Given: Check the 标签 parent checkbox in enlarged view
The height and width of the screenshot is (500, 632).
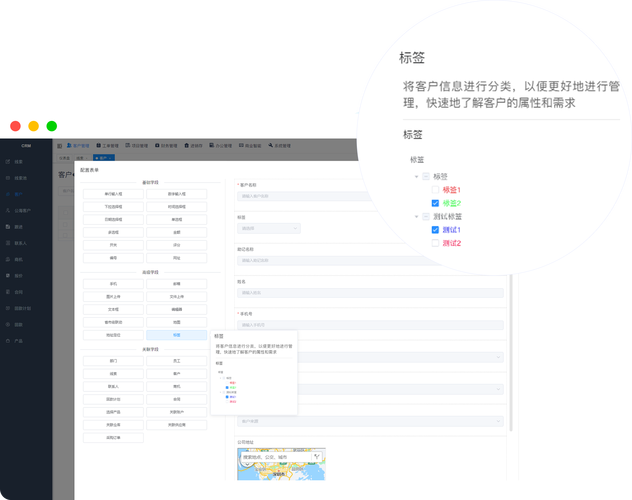Looking at the screenshot, I should [426, 176].
